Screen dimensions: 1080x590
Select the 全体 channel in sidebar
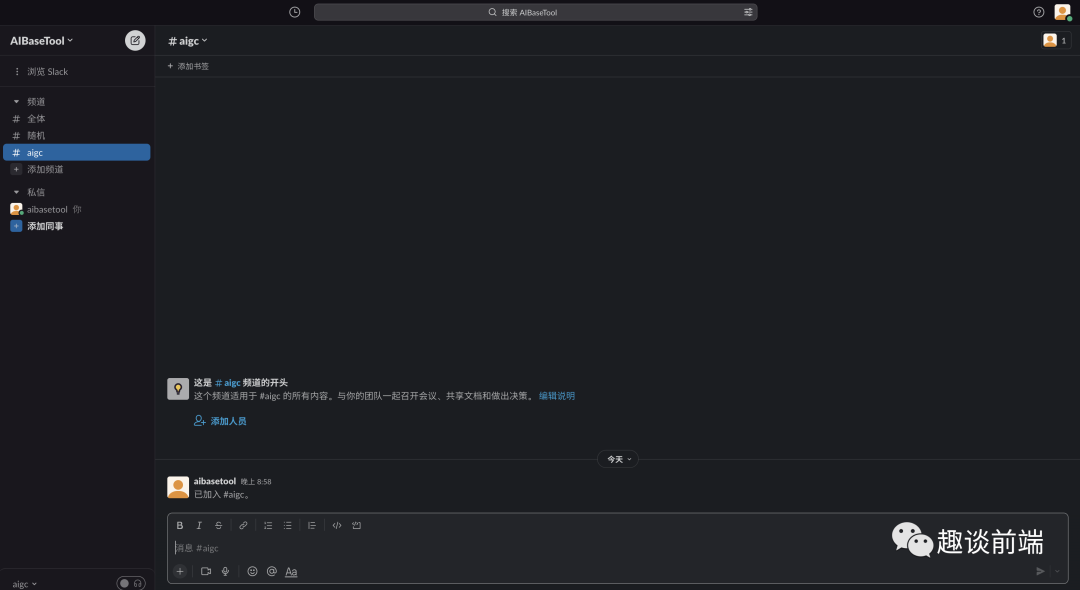[37, 118]
